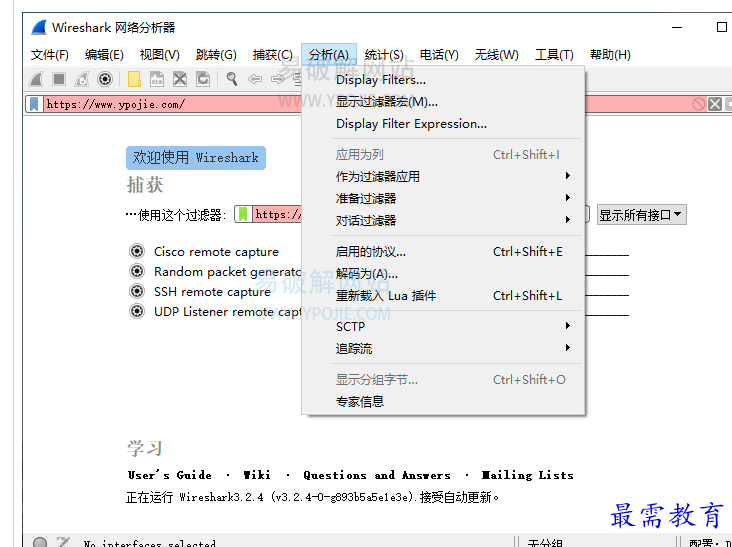
Task: Click capture file properties status bar icon
Action: [63, 542]
